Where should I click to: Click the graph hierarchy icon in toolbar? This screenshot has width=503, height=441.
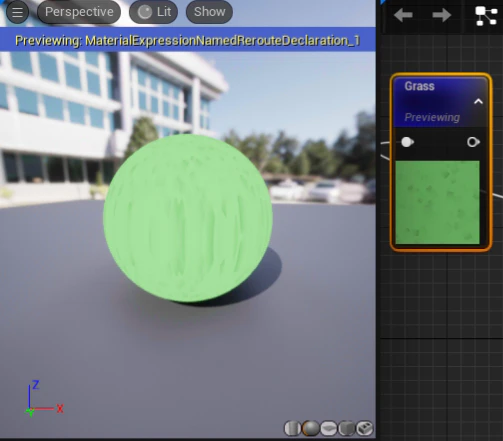coord(486,16)
